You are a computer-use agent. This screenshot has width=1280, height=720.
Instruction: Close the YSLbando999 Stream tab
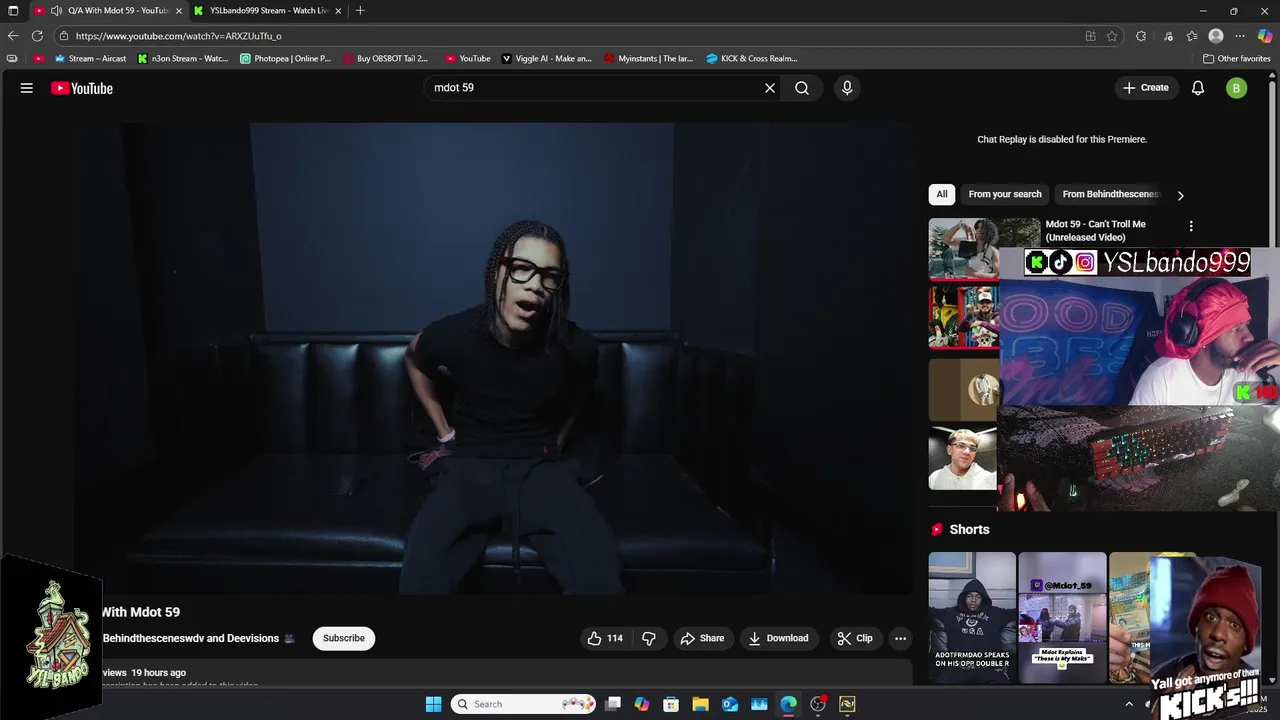338,11
